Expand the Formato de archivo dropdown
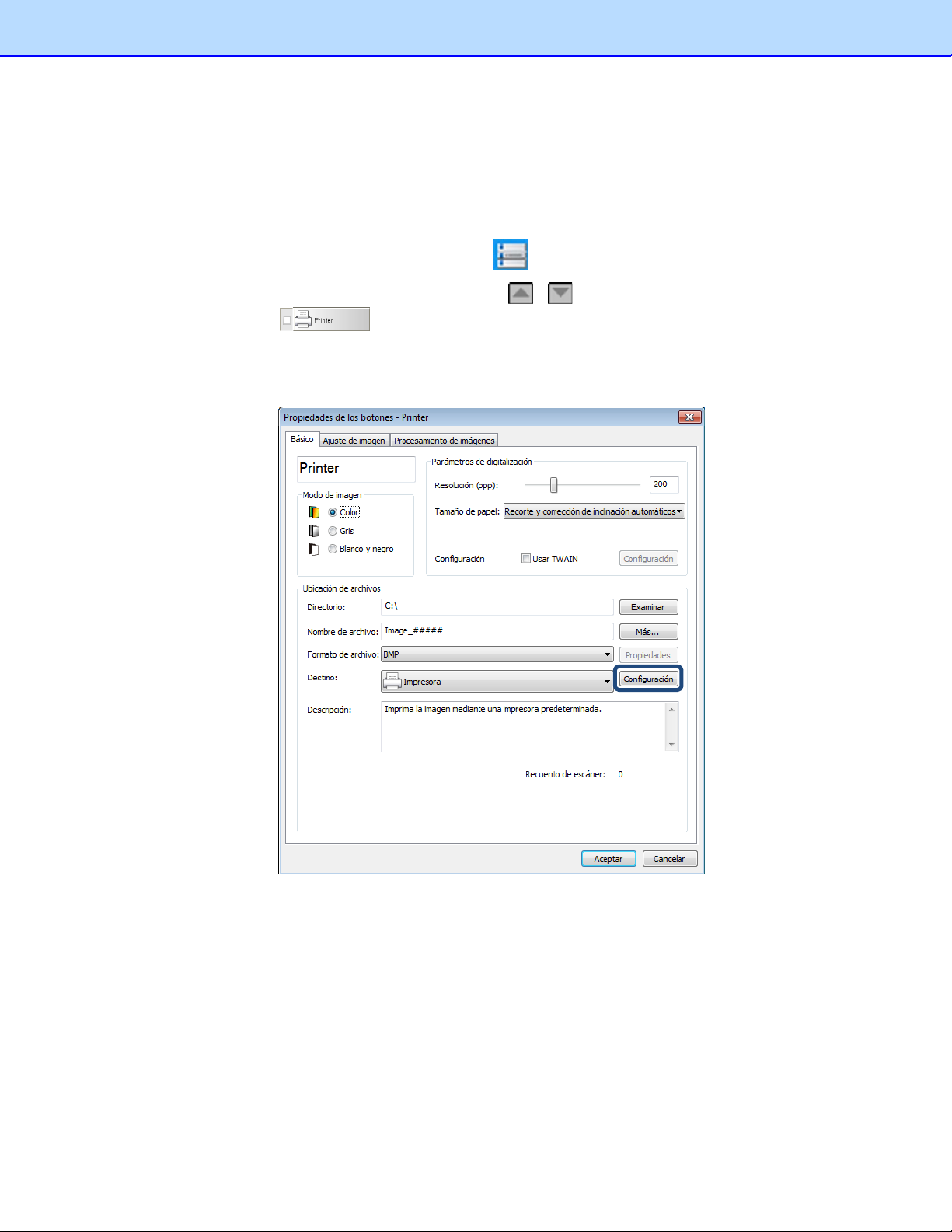Image resolution: width=952 pixels, height=1232 pixels. pos(607,655)
